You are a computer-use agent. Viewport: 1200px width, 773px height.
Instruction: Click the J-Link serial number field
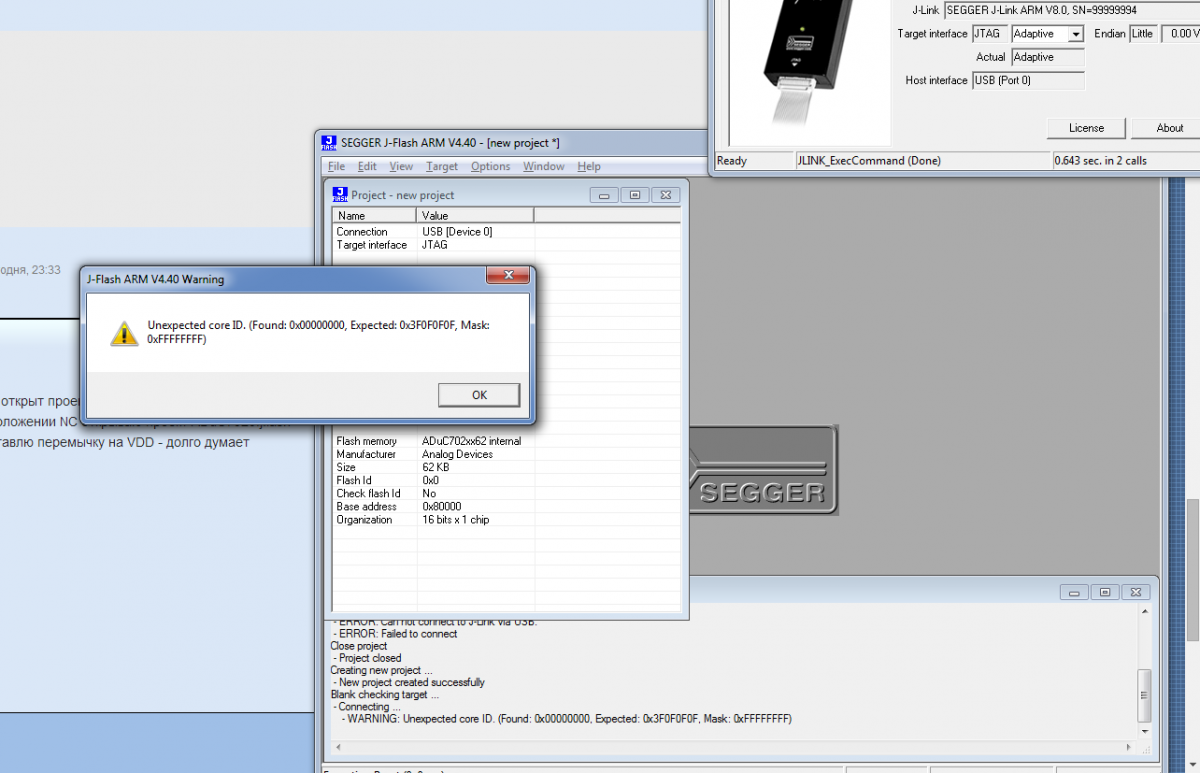(x=1070, y=10)
